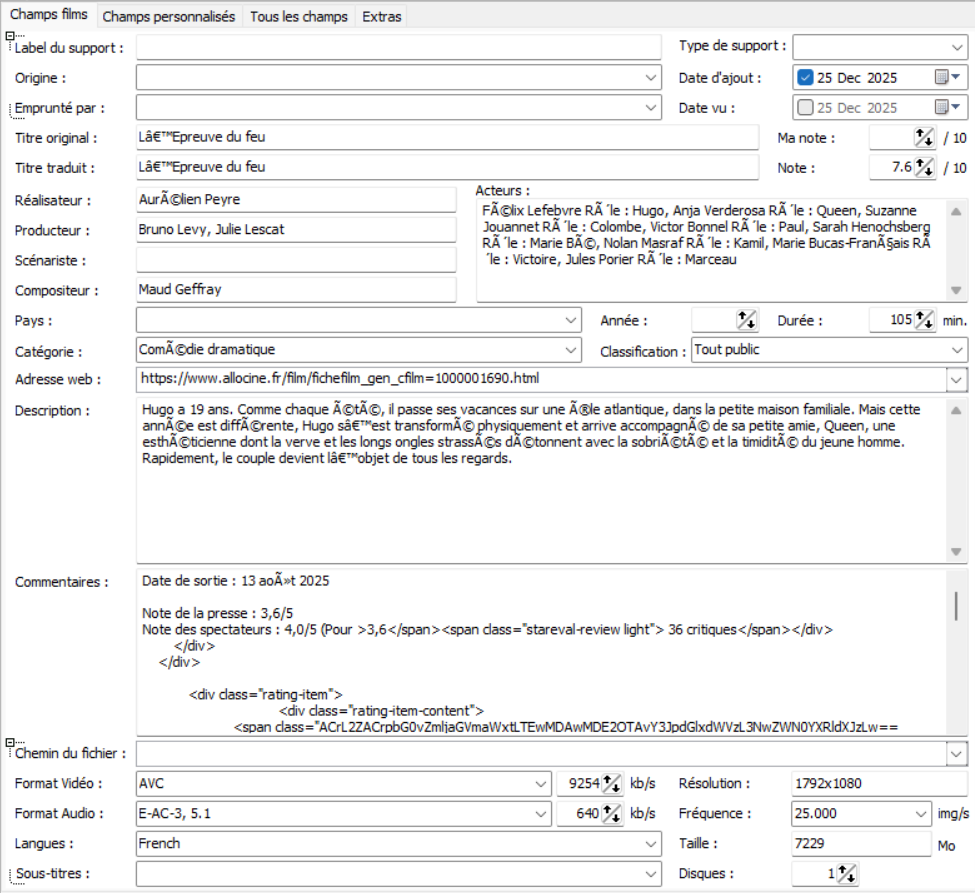Click the Réalisateur field
Viewport: 975px width, 893px height.
point(296,200)
